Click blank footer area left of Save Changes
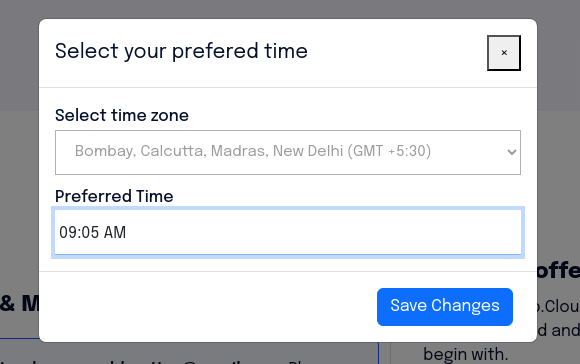Viewport: 580px width, 364px height. pos(207,307)
